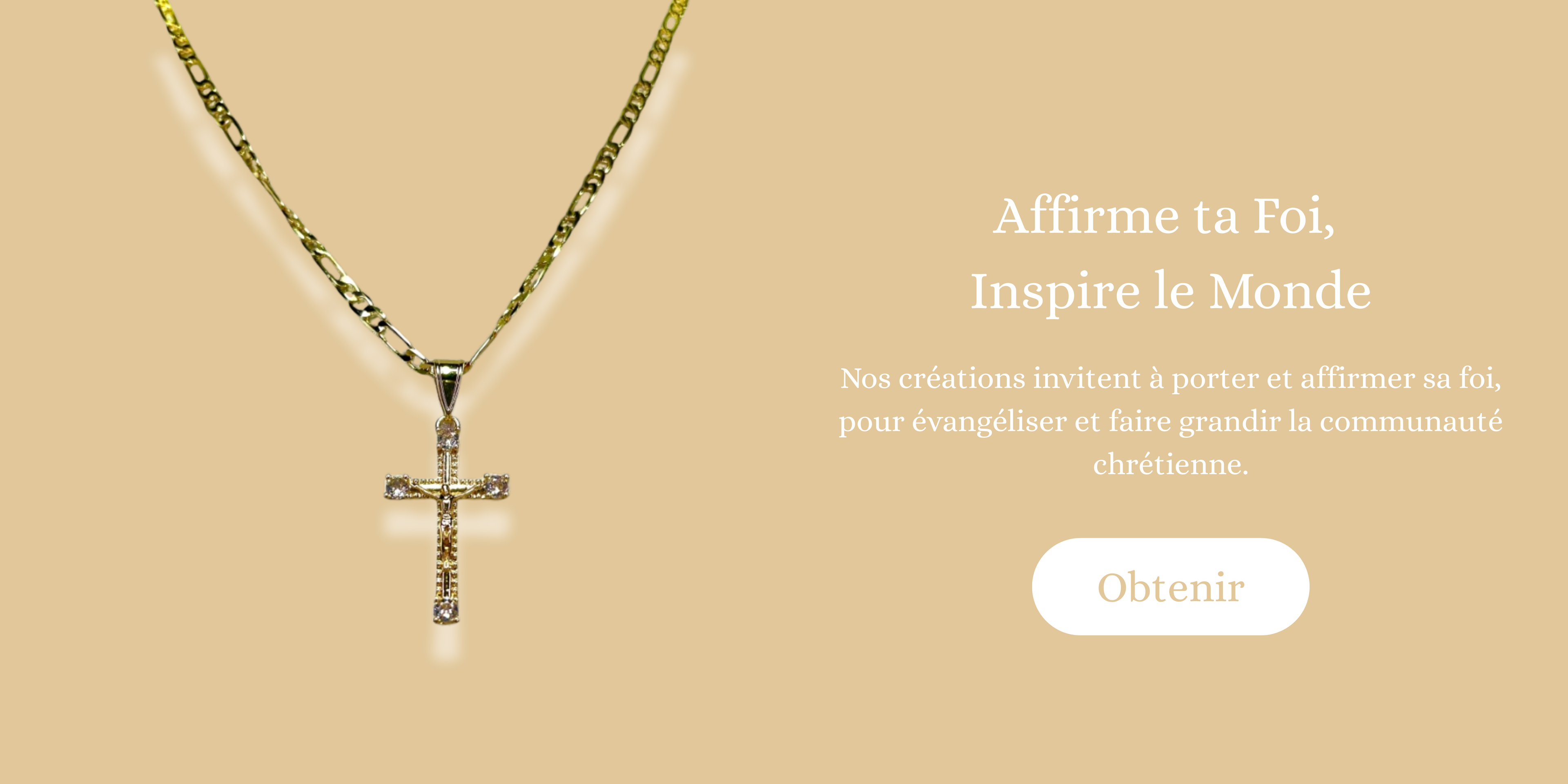Click the "Affirme ta Foi," heading line
This screenshot has width=1568, height=784.
point(1164,216)
